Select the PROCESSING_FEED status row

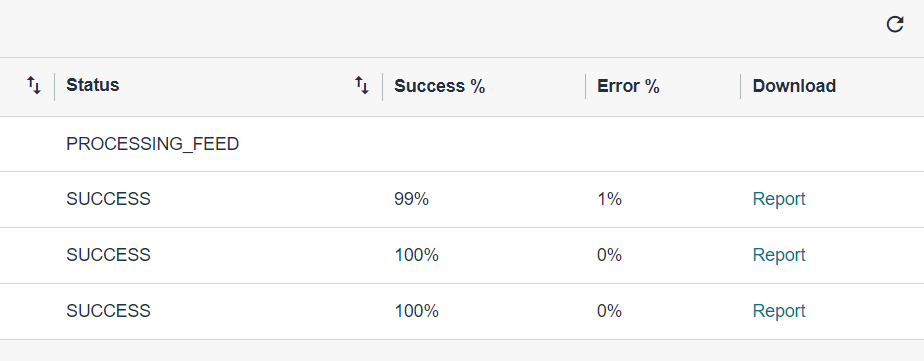click(462, 144)
